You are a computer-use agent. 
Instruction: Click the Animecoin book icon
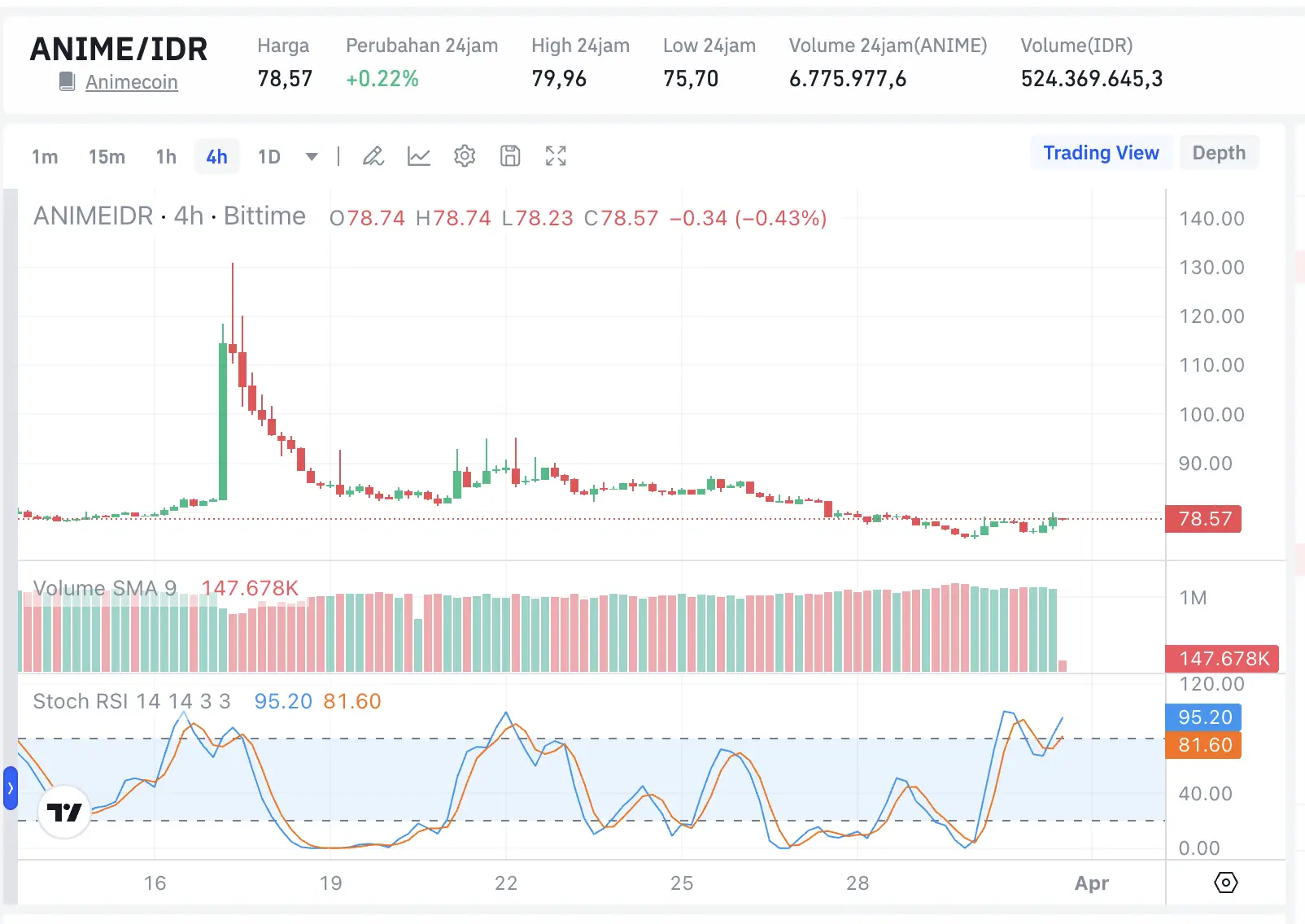[68, 81]
